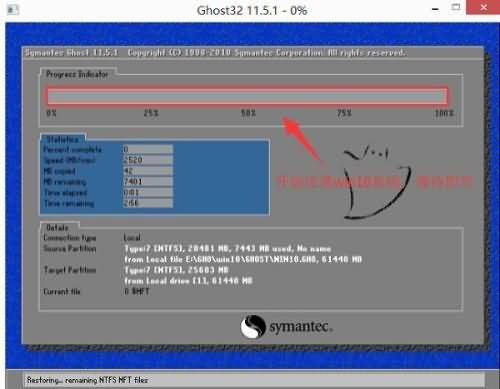Select the MB copied value field
This screenshot has width=500, height=389.
148,171
